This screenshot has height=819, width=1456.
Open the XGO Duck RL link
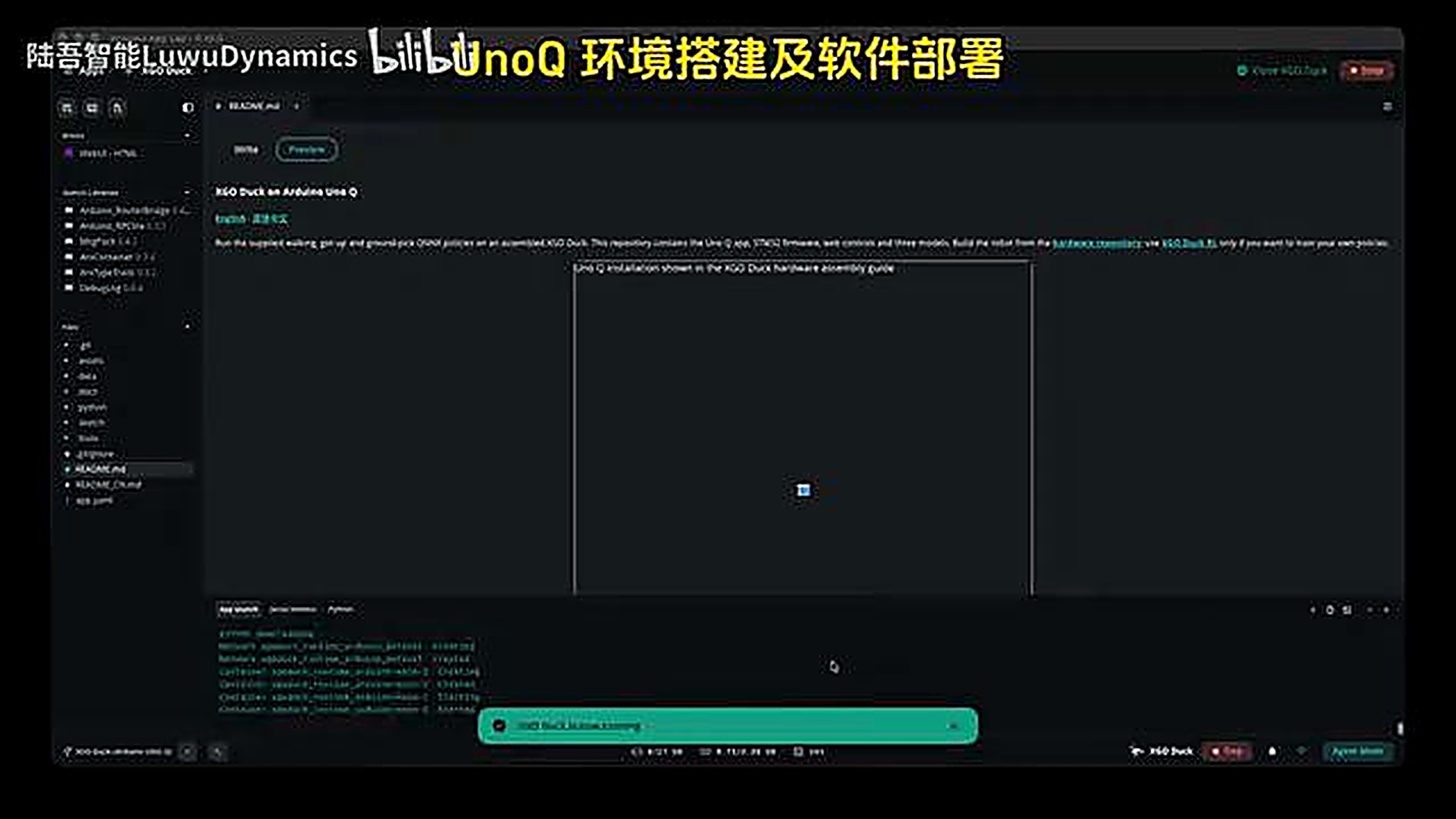point(1189,243)
